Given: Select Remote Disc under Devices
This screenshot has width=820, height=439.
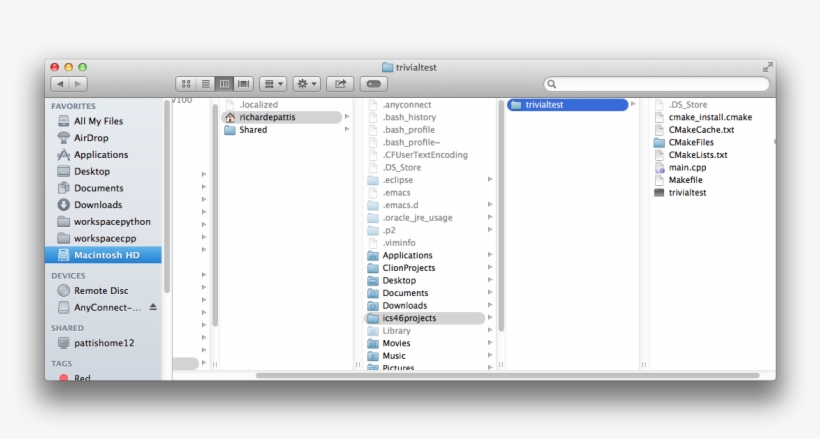Looking at the screenshot, I should [101, 290].
